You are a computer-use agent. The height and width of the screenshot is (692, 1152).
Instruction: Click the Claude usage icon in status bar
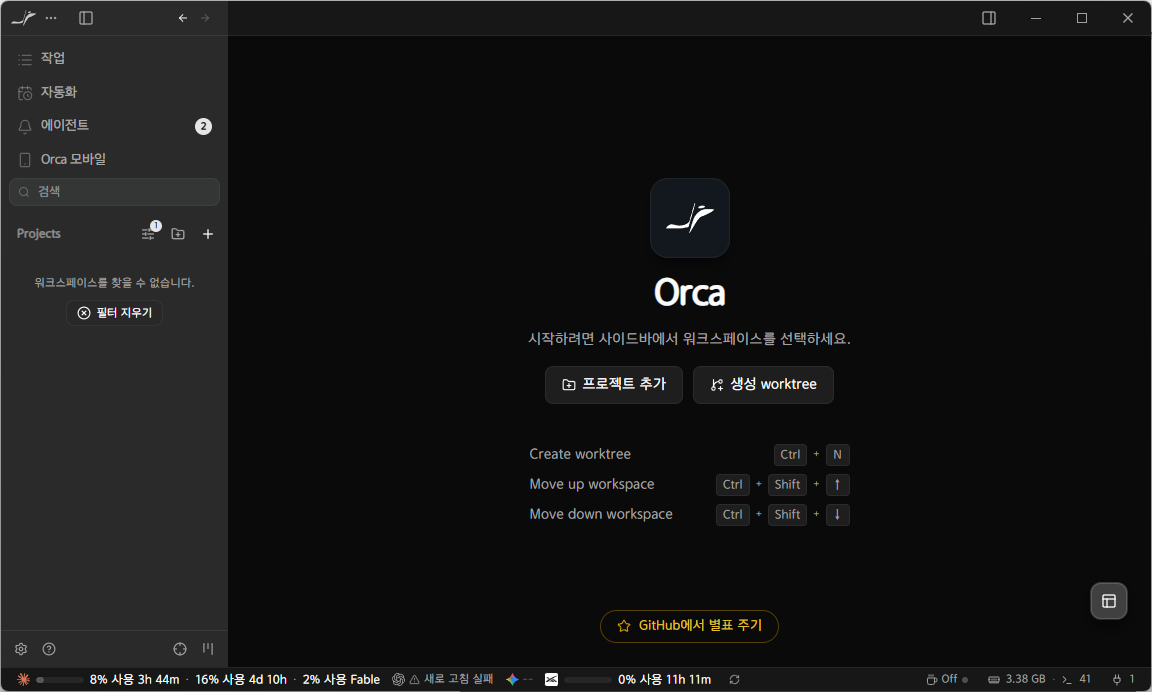[x=24, y=680]
